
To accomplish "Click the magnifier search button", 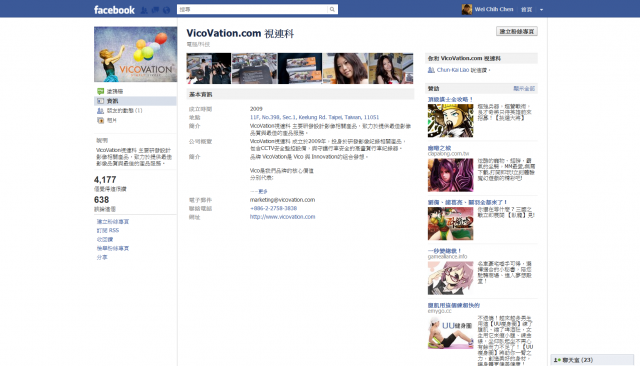I will pos(332,9).
